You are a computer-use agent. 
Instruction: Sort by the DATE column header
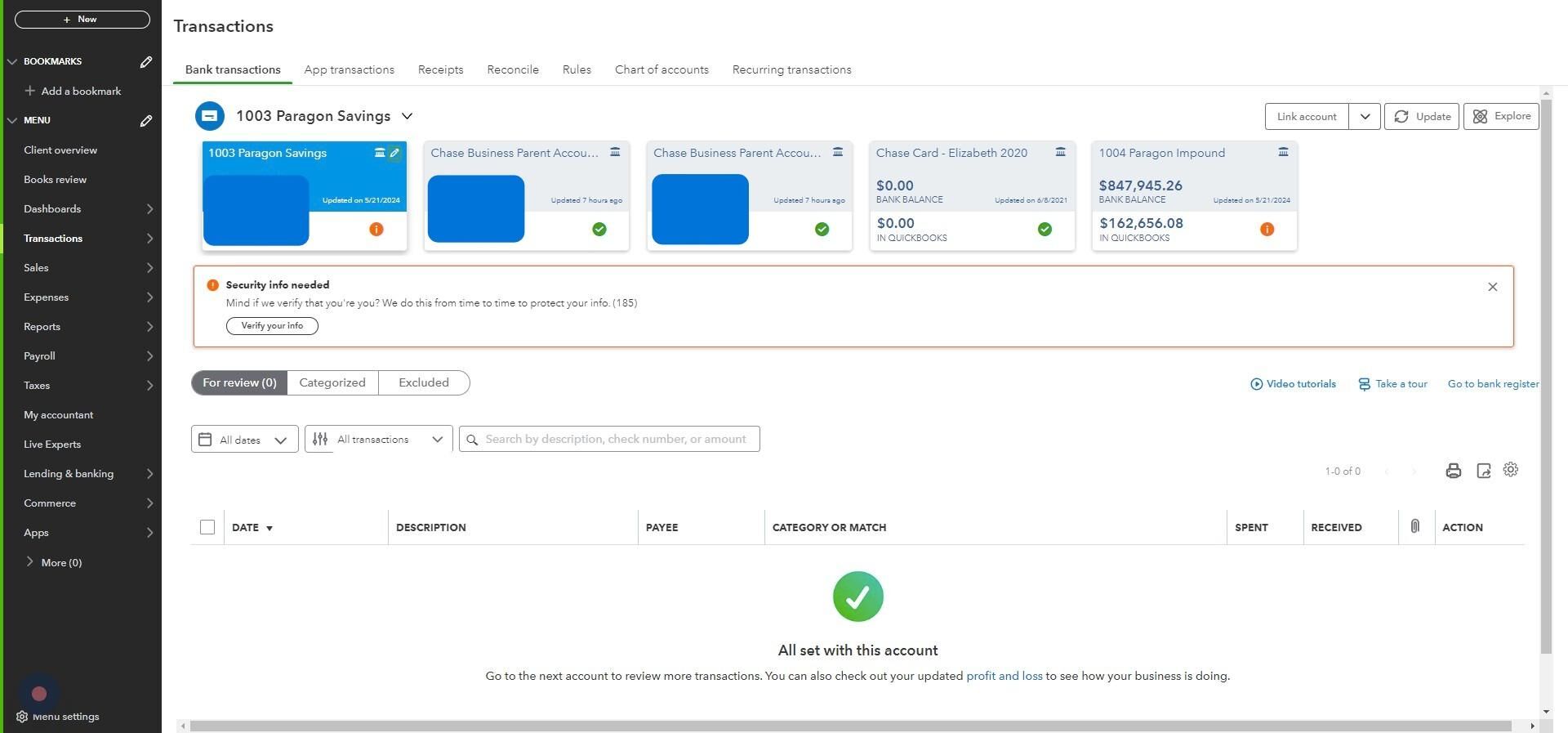252,528
